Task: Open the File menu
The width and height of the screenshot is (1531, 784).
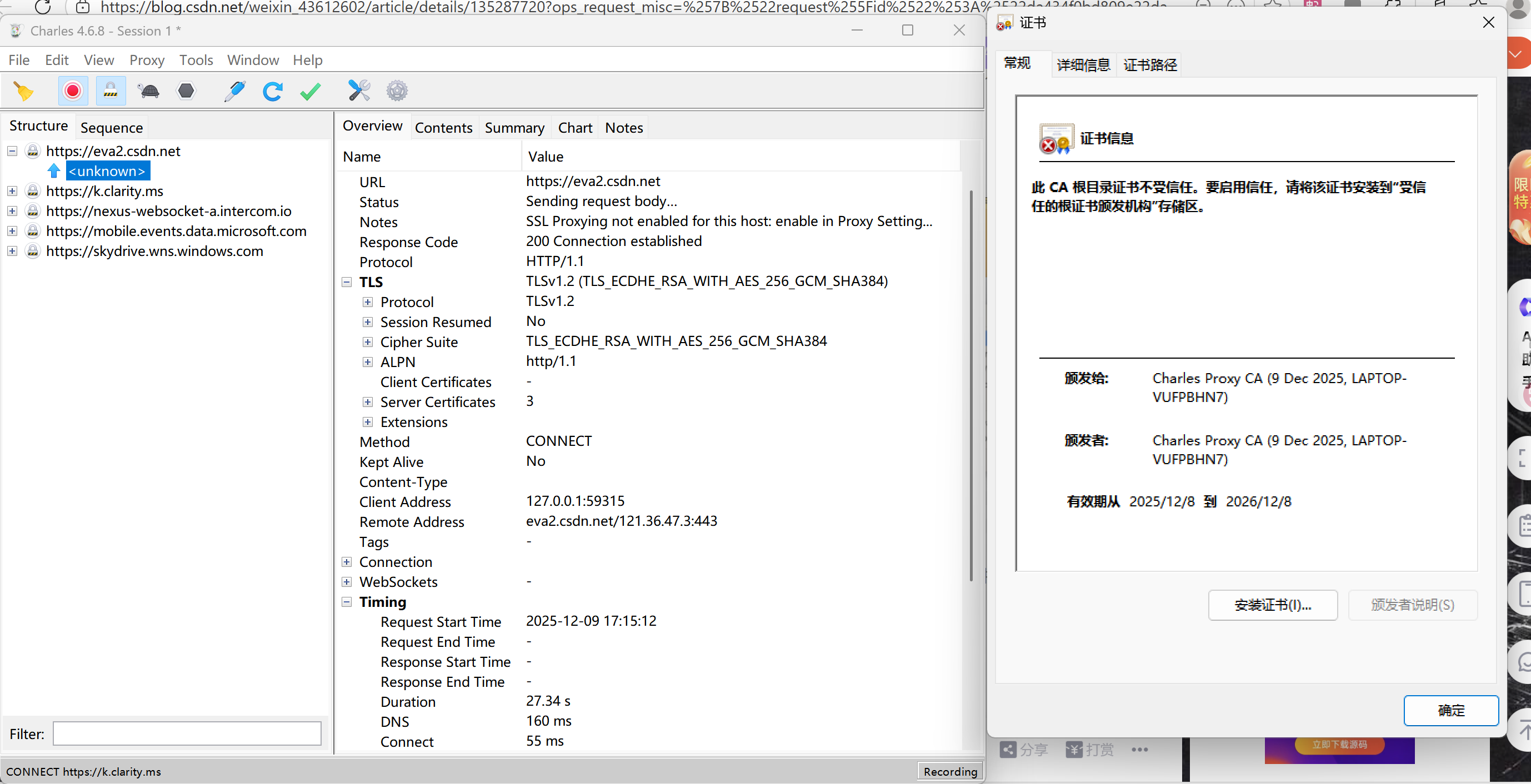Action: 19,60
